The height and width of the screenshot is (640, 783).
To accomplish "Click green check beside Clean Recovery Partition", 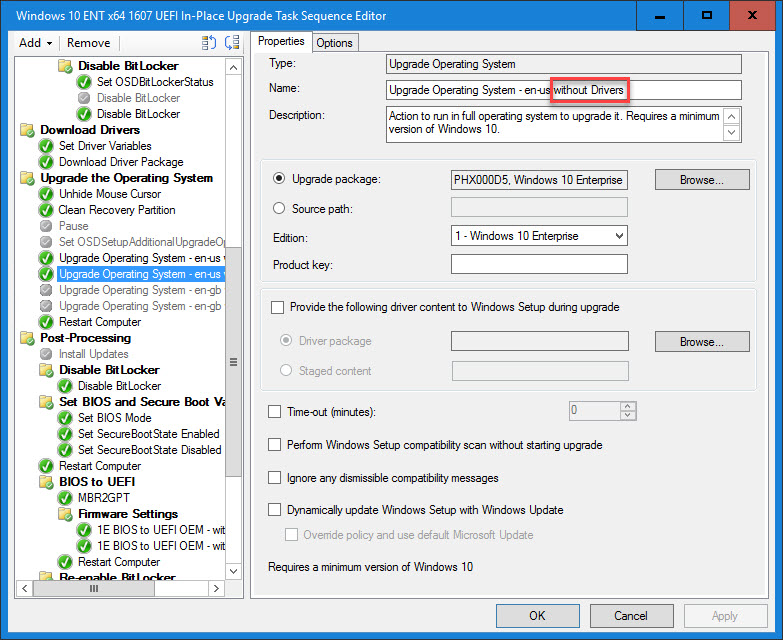I will pyautogui.click(x=46, y=210).
